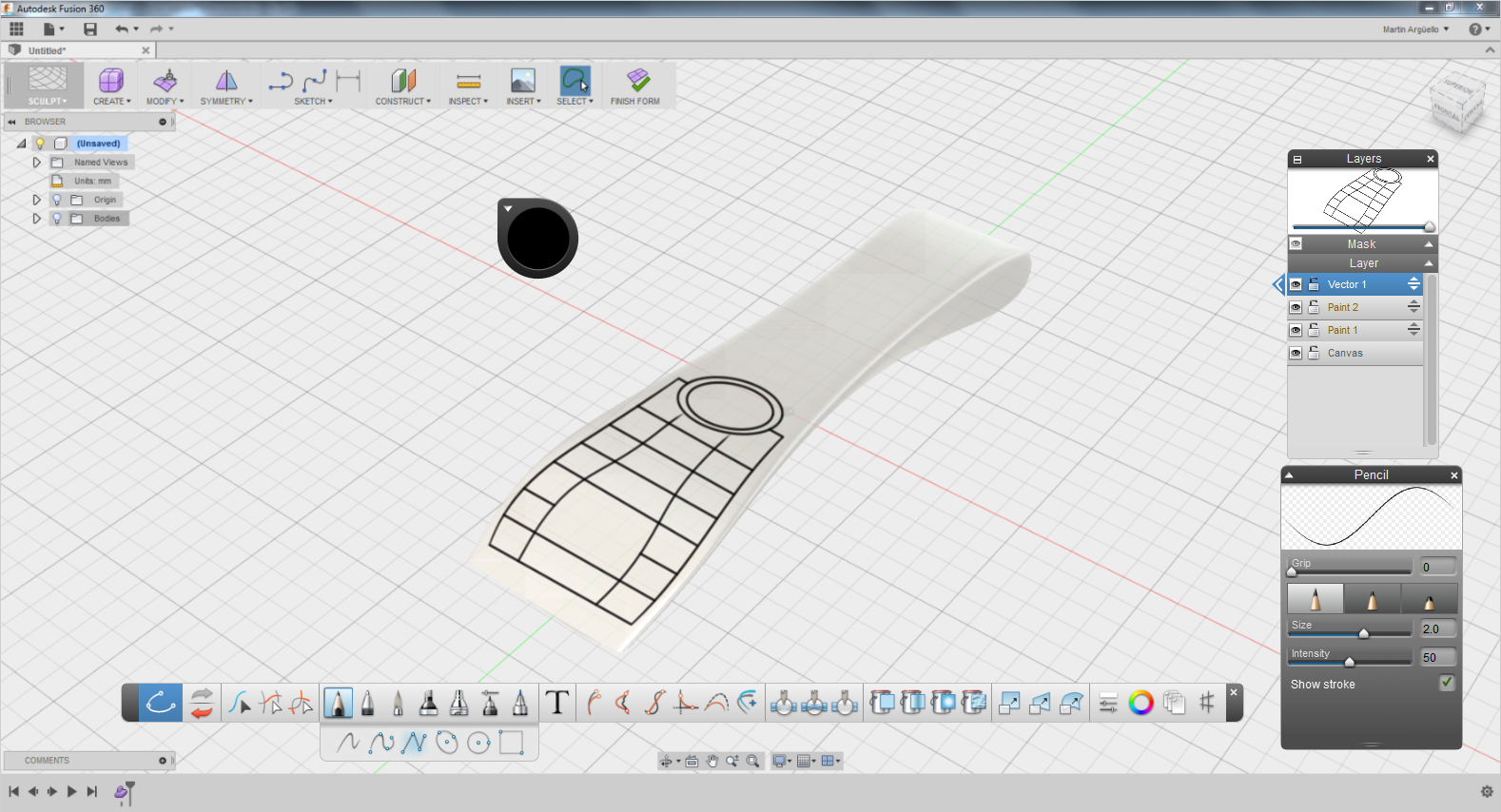Collapse the Pencil panel with its triangle
Image resolution: width=1501 pixels, height=812 pixels.
click(x=1290, y=475)
